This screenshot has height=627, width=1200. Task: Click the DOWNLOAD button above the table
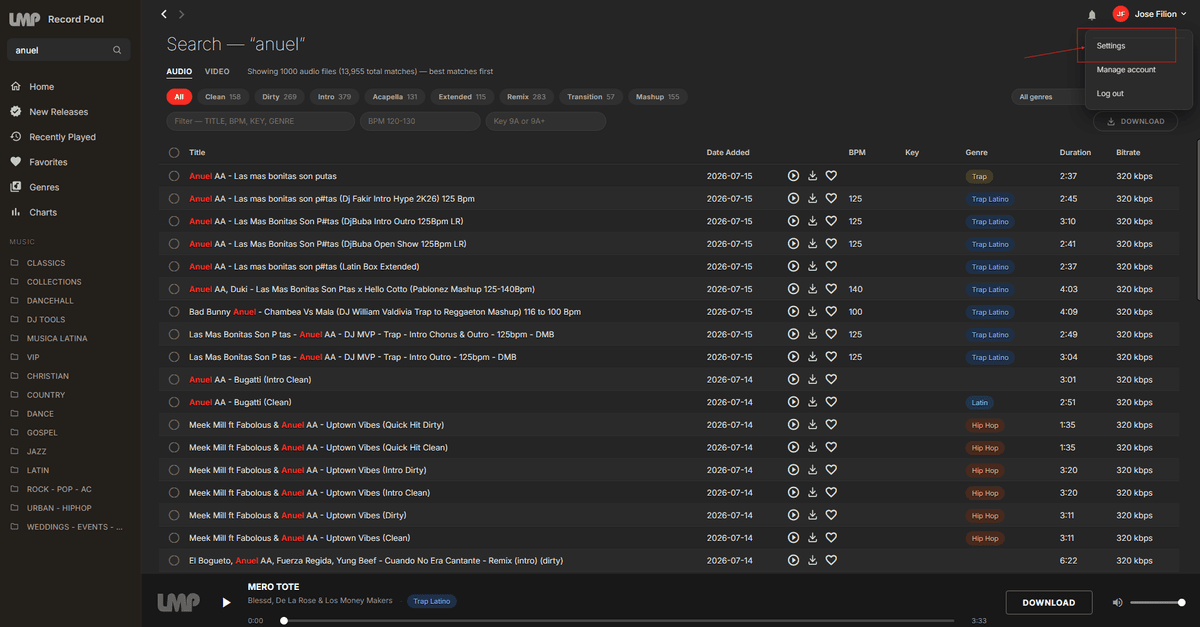(x=1136, y=121)
